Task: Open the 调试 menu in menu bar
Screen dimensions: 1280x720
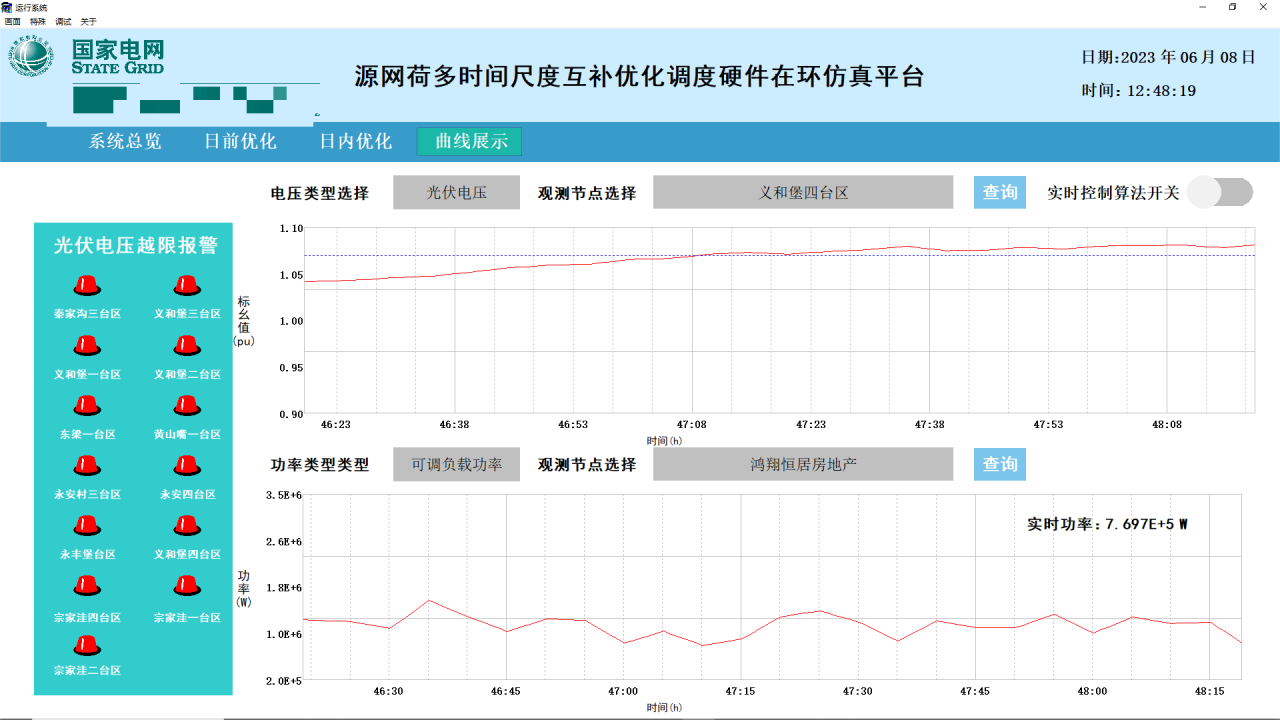Action: point(63,21)
